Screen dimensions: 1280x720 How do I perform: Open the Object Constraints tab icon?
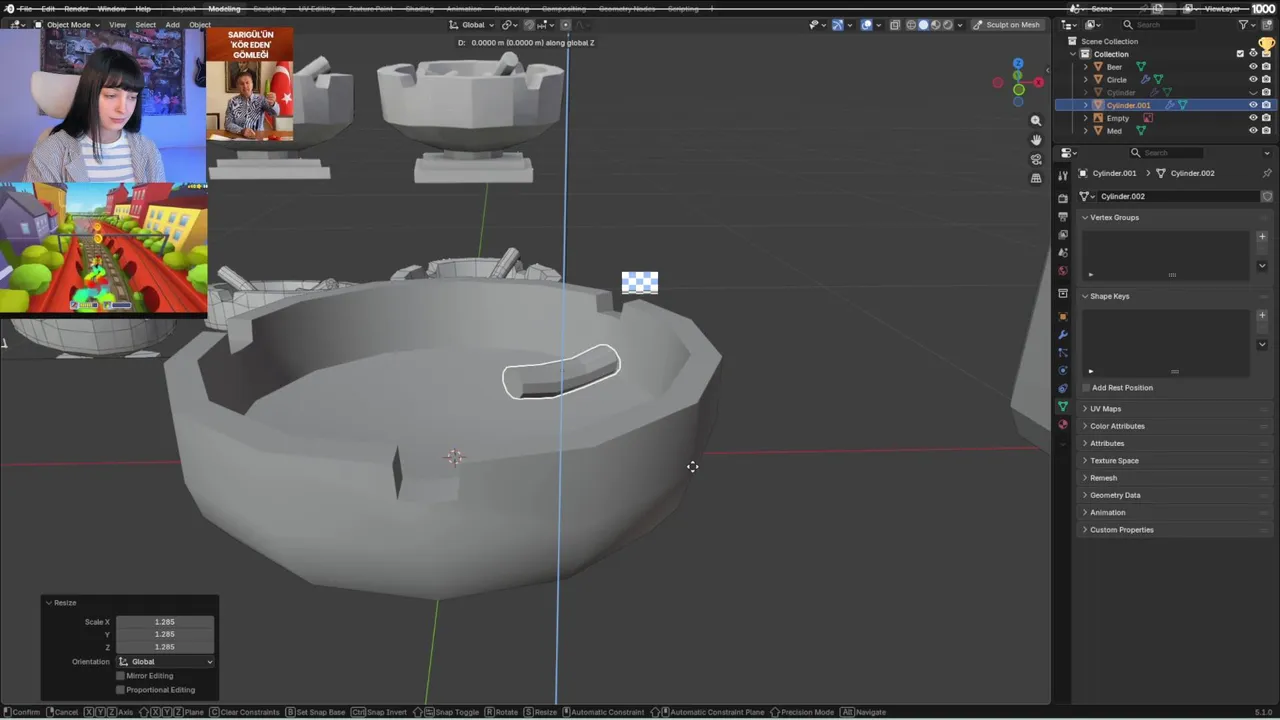[x=1063, y=388]
